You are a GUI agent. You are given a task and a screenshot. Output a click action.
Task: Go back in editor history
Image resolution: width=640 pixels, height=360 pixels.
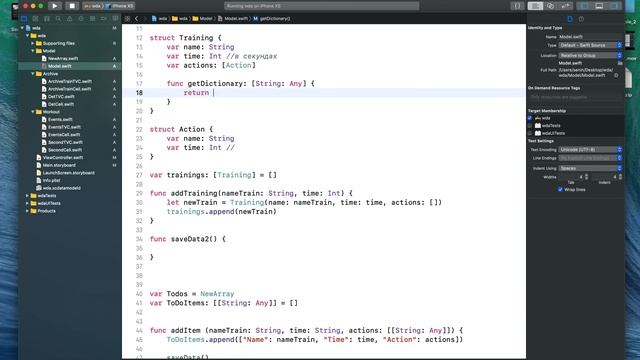pyautogui.click(x=137, y=19)
